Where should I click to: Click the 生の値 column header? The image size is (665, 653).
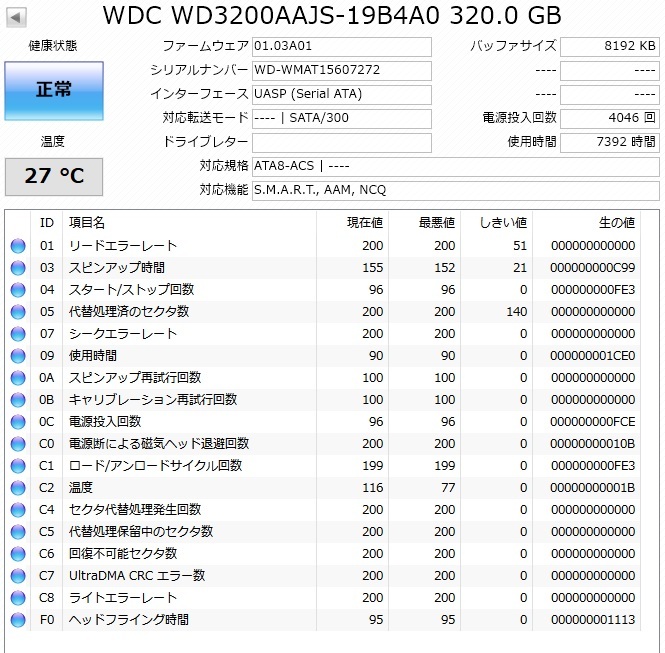point(587,223)
